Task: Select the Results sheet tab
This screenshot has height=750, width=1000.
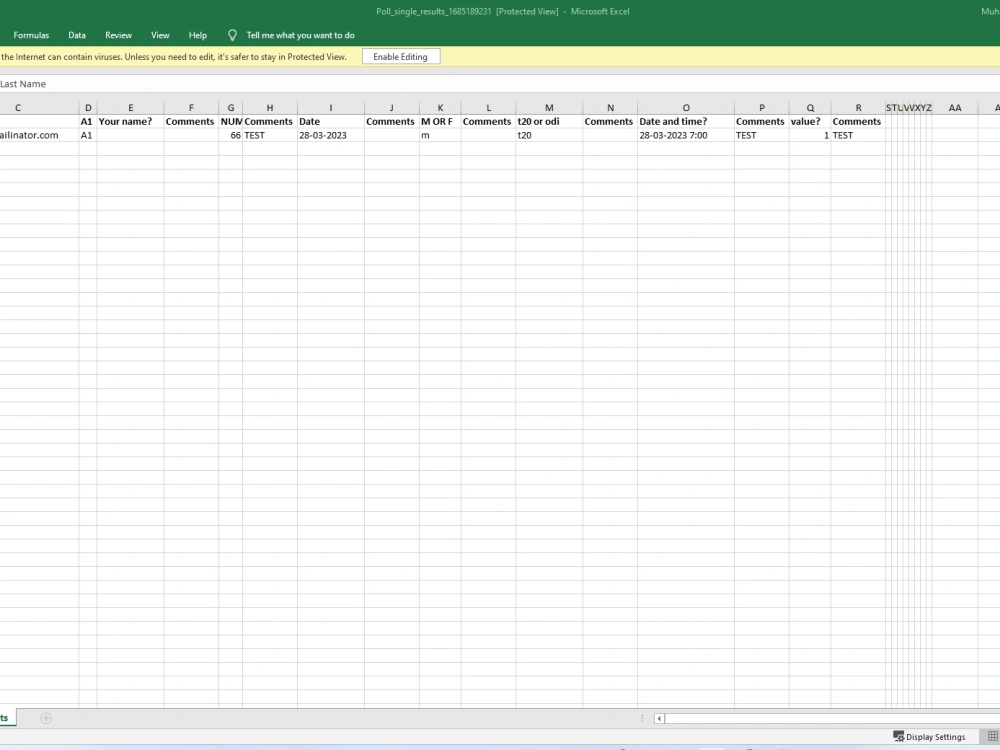Action: (5, 718)
